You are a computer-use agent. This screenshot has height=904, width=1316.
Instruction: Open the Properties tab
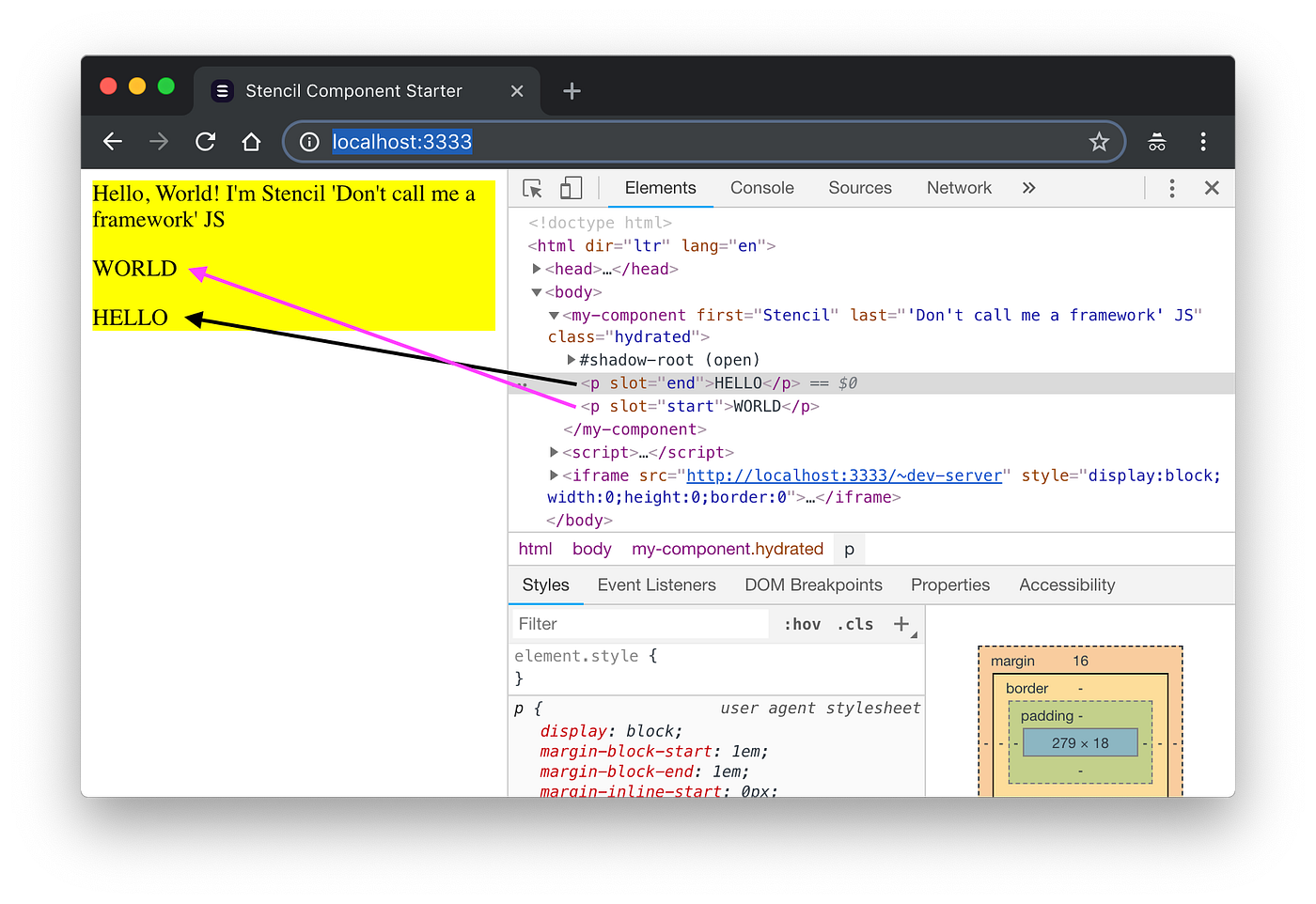950,585
